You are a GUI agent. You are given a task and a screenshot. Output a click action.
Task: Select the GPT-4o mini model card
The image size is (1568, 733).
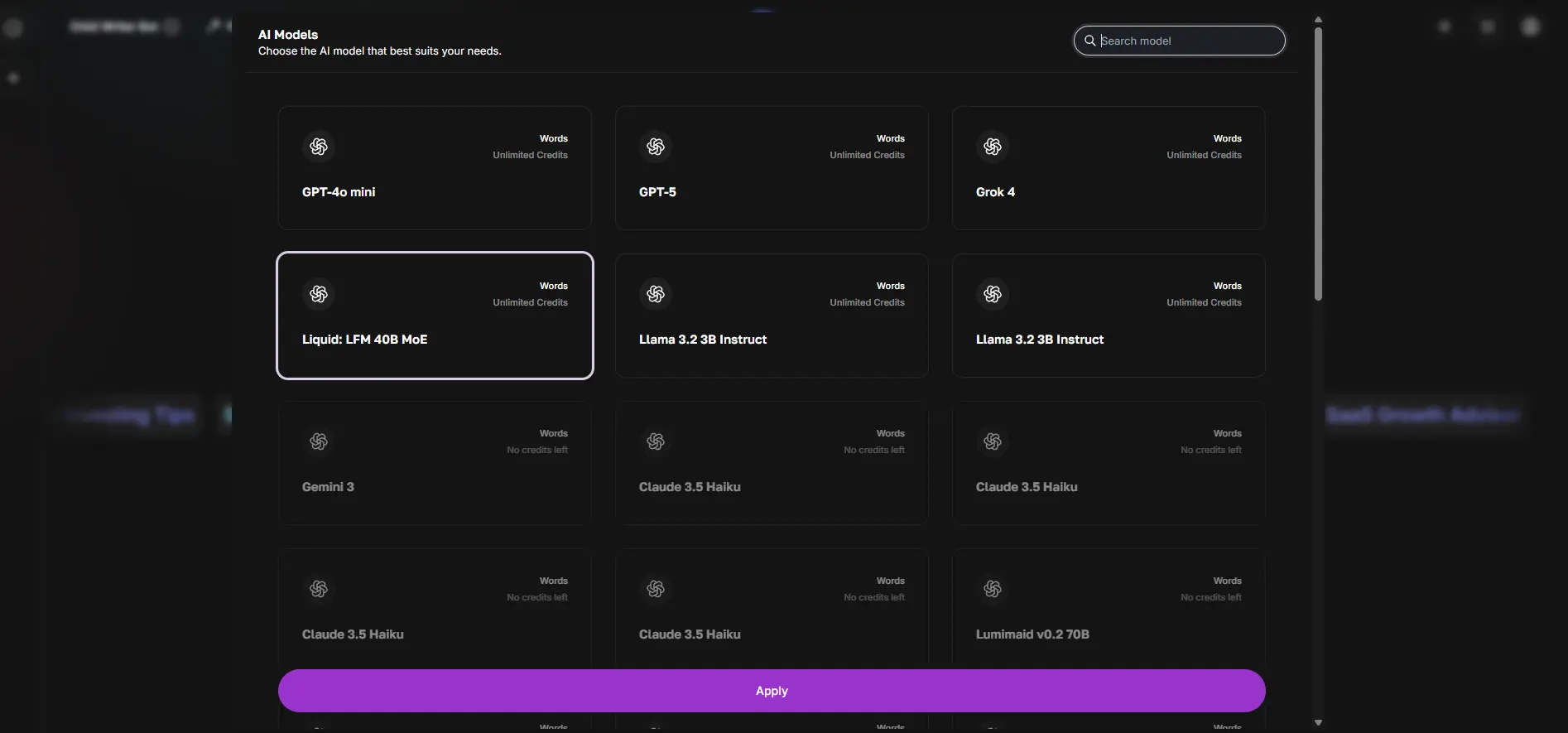point(435,168)
